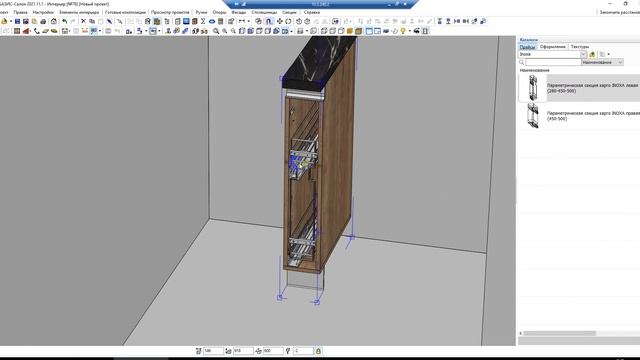Image resolution: width=640 pixels, height=360 pixels.
Task: Open the Inoxa catalog dropdown
Action: pos(583,54)
